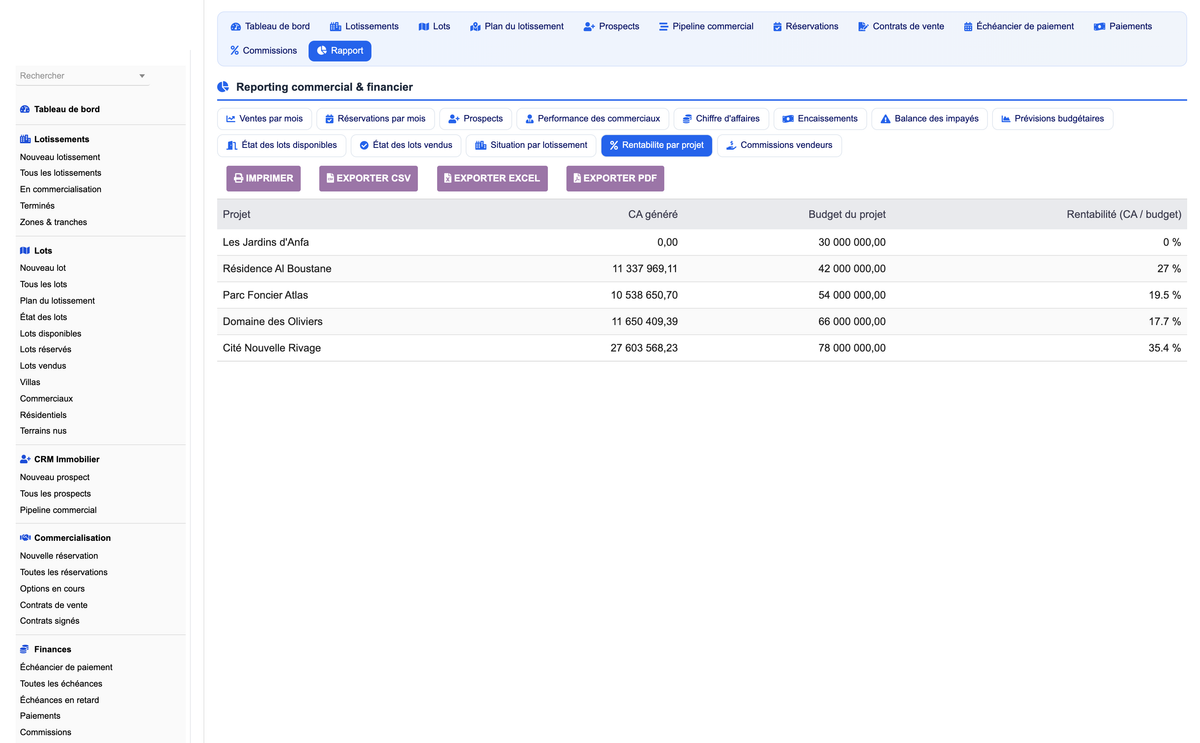Click the Les Jardins d'Anfa row name

(x=266, y=242)
